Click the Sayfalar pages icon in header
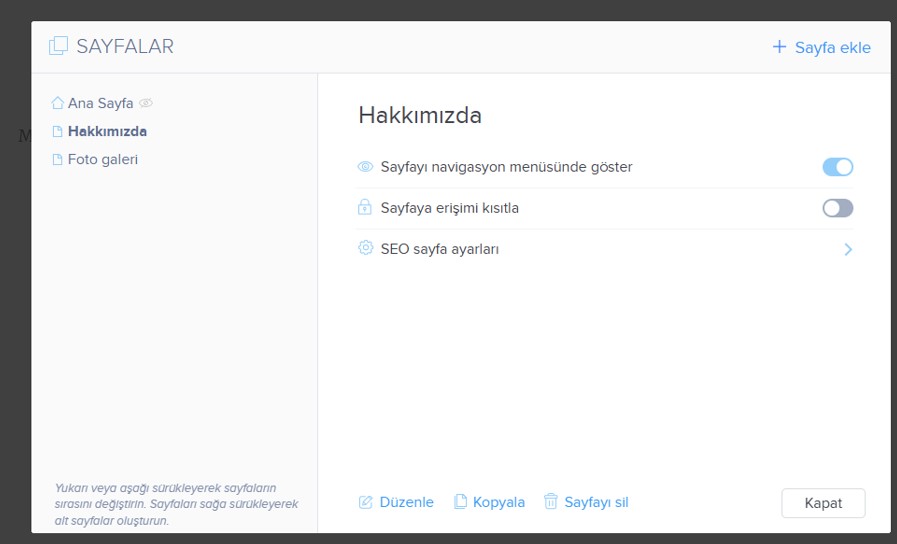The height and width of the screenshot is (544, 897). (x=58, y=46)
